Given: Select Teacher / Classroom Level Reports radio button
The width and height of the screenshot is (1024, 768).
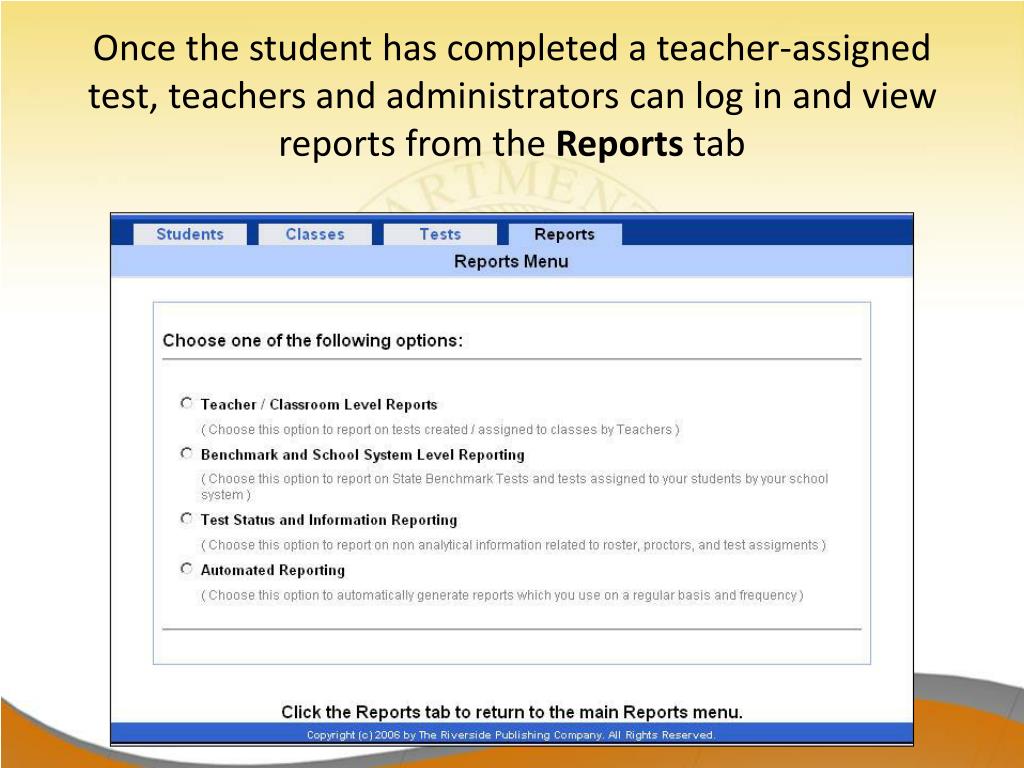Looking at the screenshot, I should coord(187,403).
